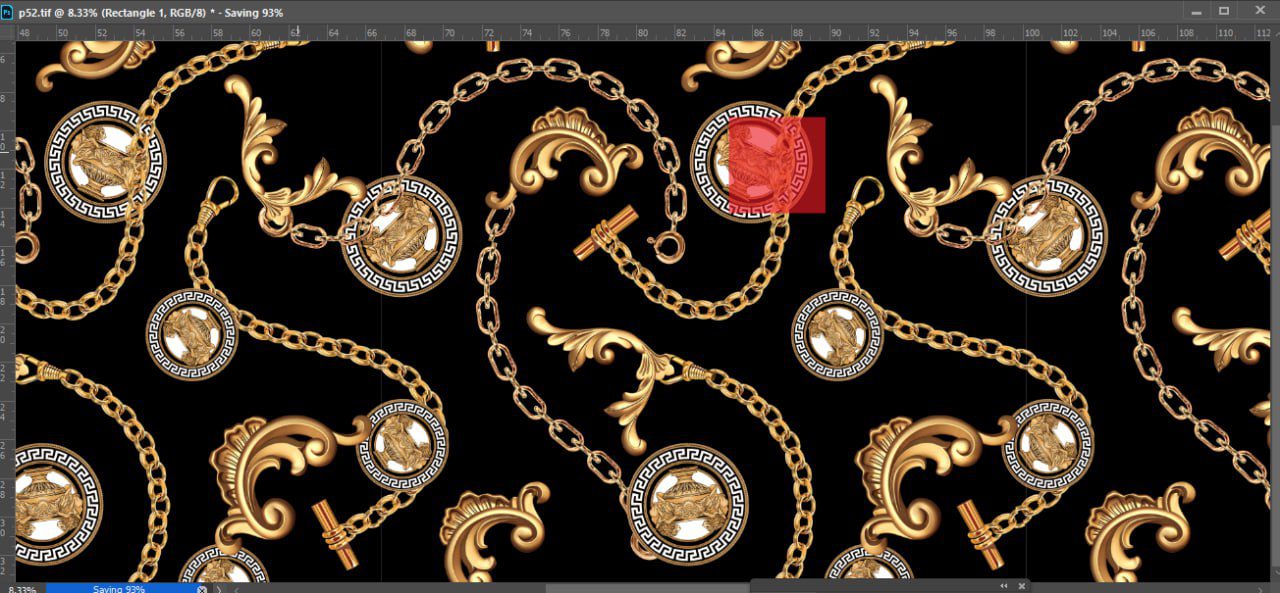The width and height of the screenshot is (1280, 593).
Task: Click the horizontal scrollbar thumb
Action: (648, 589)
